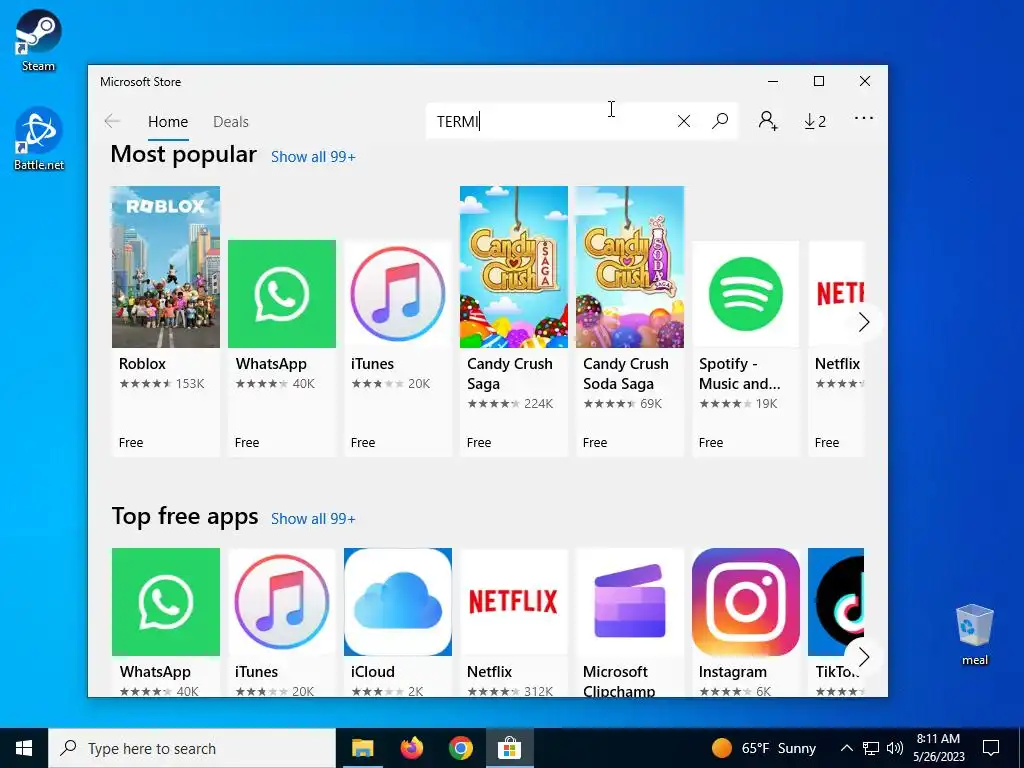Open the Steam desktop shortcut
This screenshot has height=768, width=1024.
click(38, 40)
